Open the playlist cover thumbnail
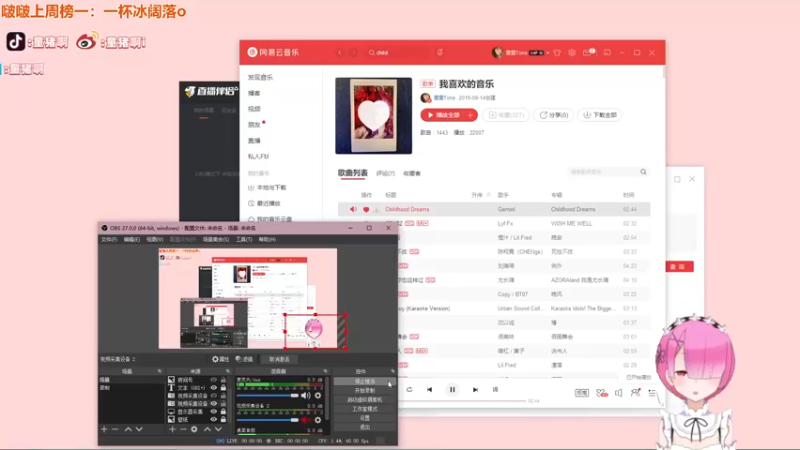 (x=373, y=116)
